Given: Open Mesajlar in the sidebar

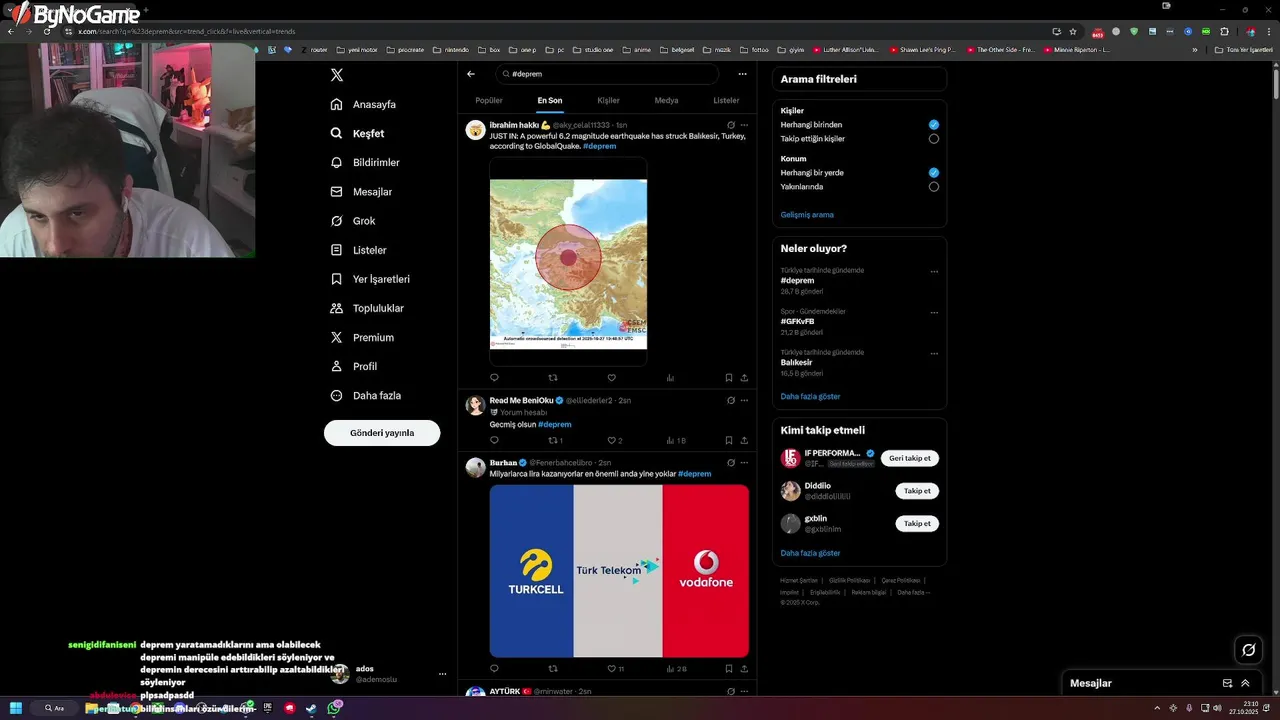Looking at the screenshot, I should pyautogui.click(x=361, y=191).
